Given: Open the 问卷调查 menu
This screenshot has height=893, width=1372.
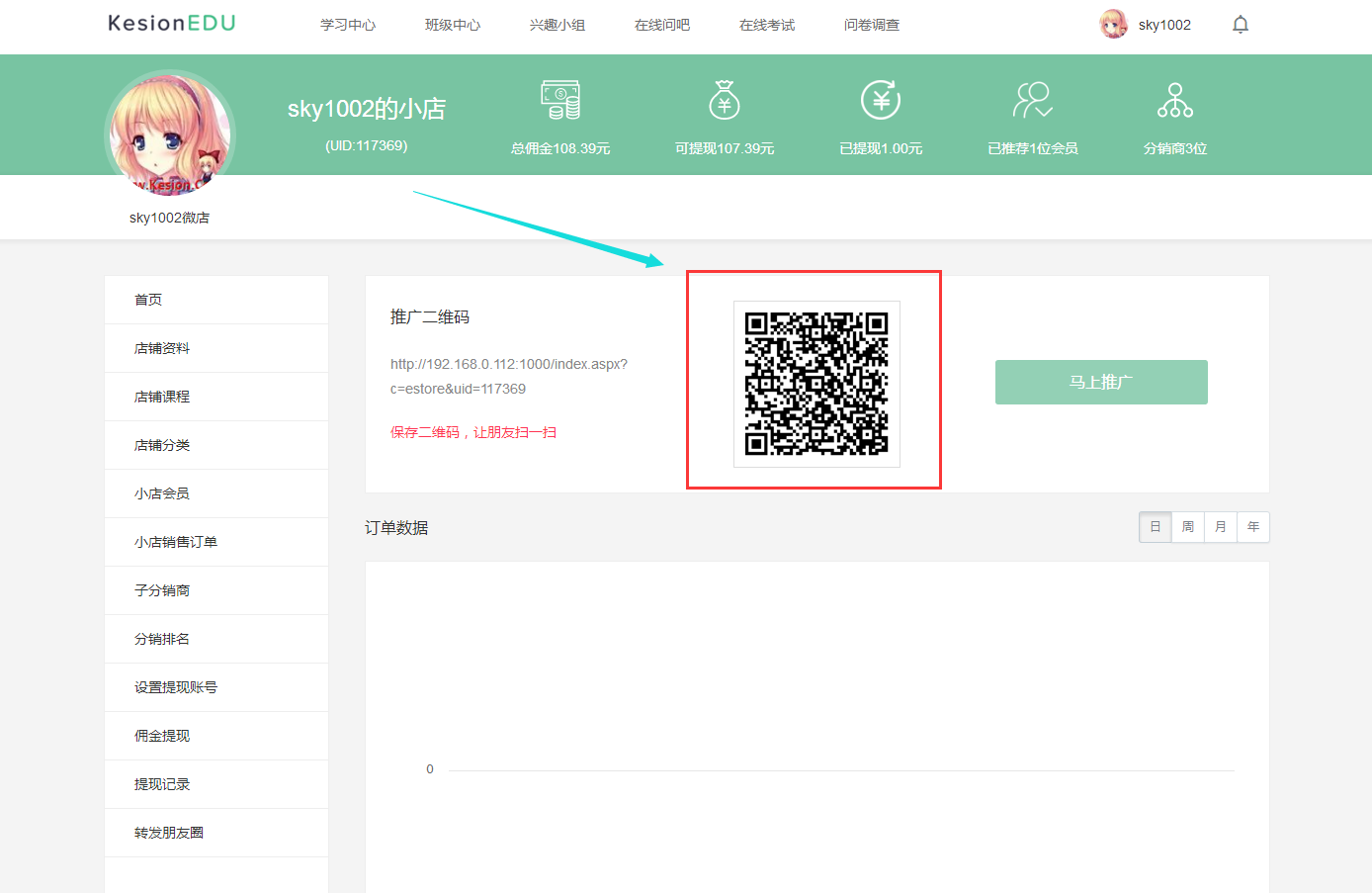Looking at the screenshot, I should [873, 25].
